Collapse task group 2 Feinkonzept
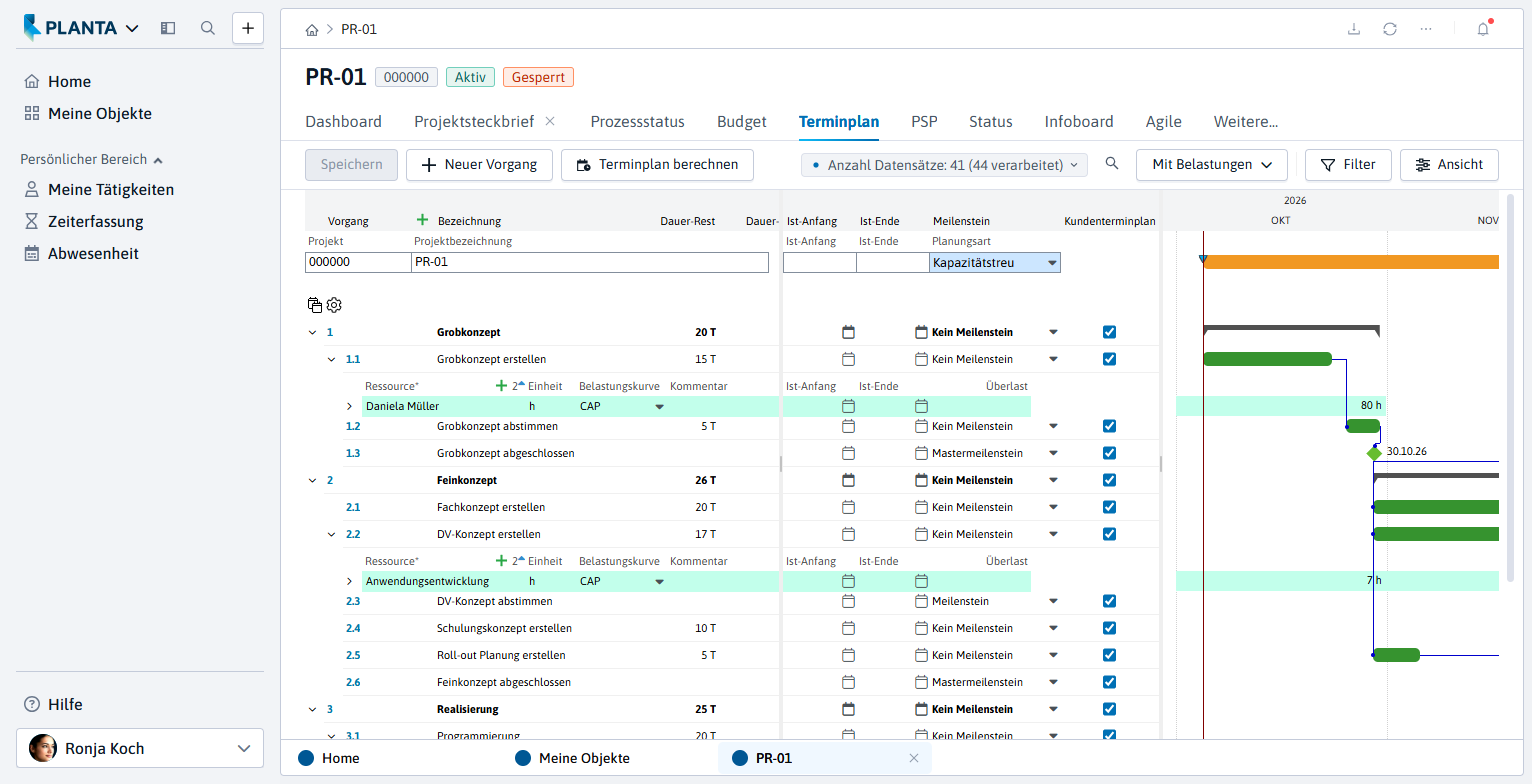This screenshot has height=784, width=1532. tap(312, 480)
